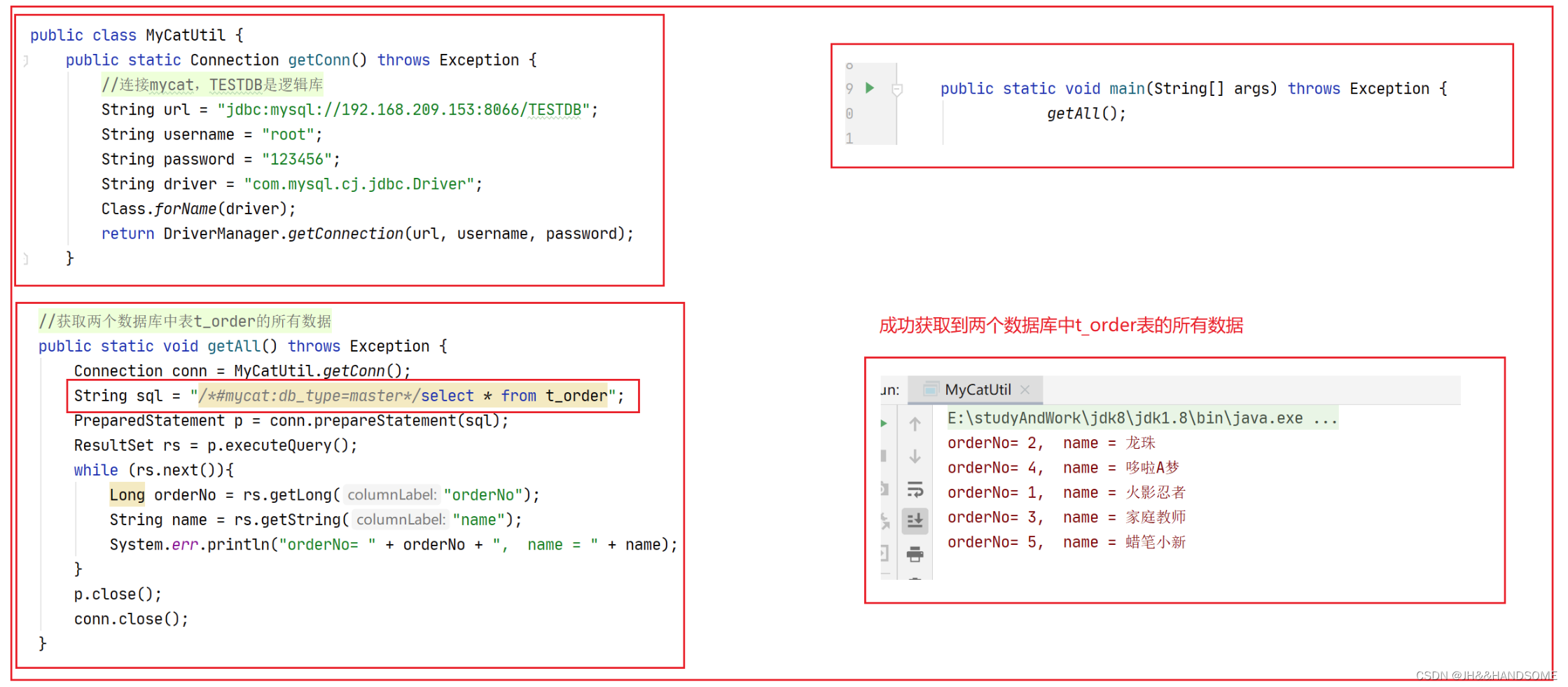The image size is (1568, 687).
Task: Click the conn.close() line
Action: pyautogui.click(x=131, y=619)
